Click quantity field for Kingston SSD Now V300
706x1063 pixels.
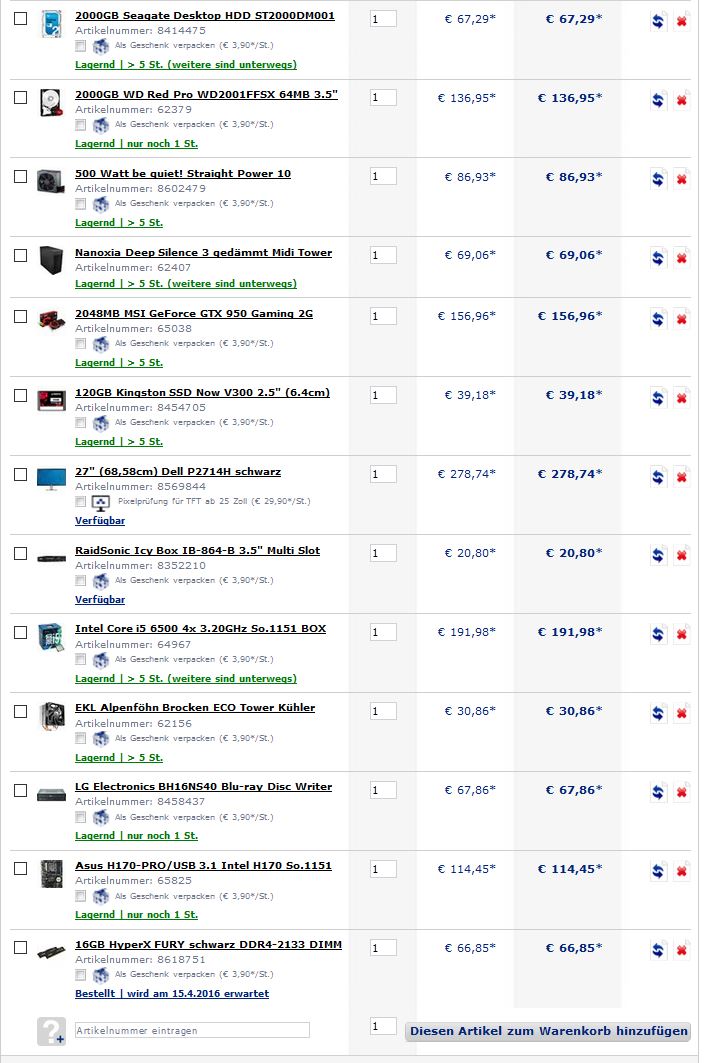click(383, 395)
